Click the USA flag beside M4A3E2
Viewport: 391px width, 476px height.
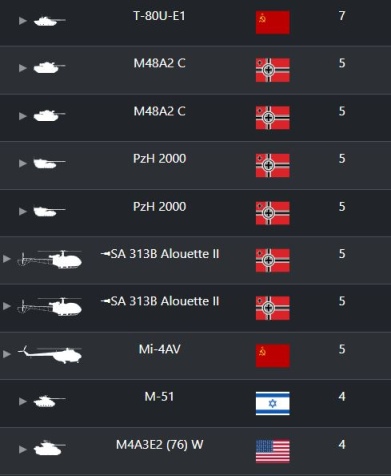click(273, 451)
